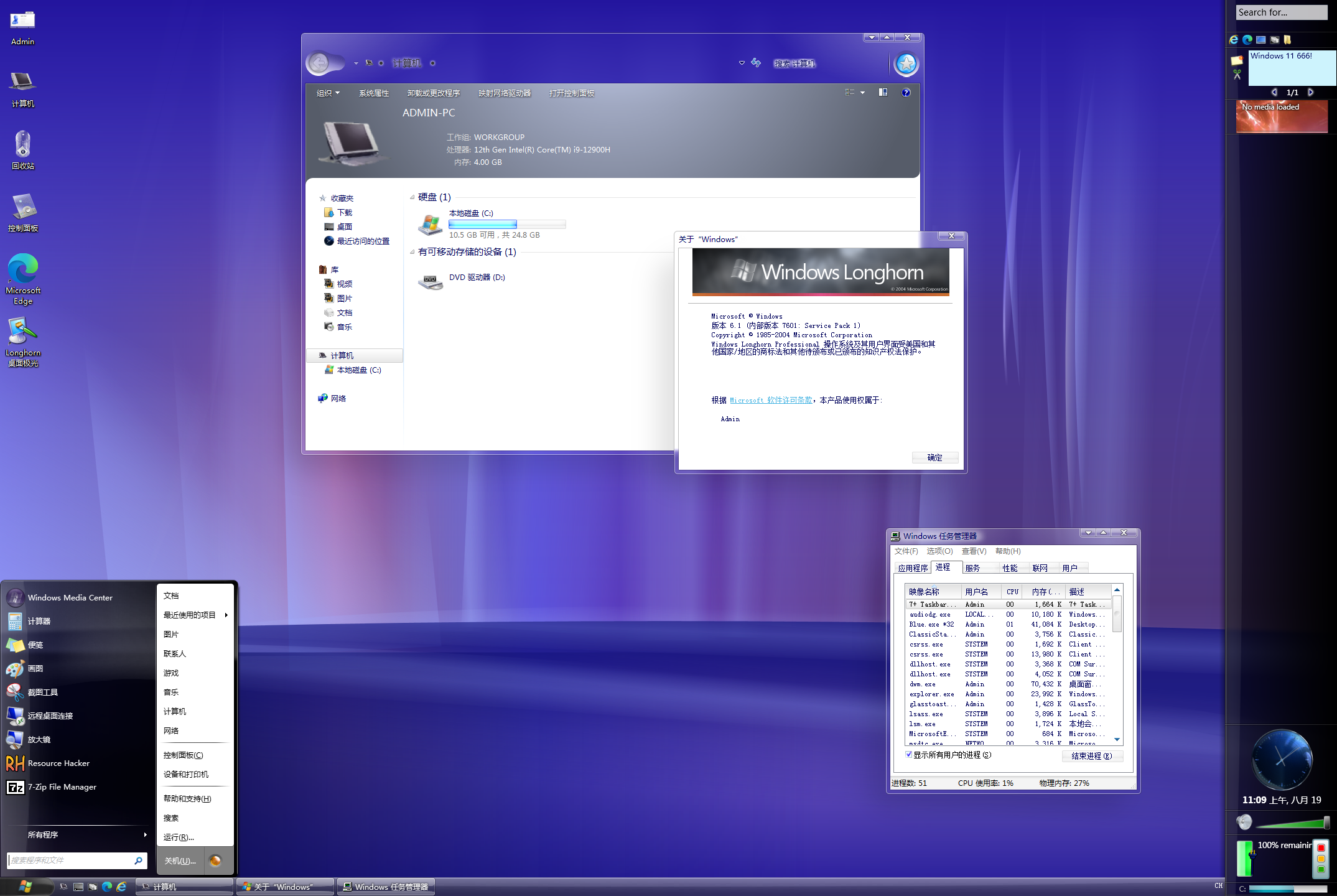Open Internet Explorer from sidebar quick launch

(1234, 40)
